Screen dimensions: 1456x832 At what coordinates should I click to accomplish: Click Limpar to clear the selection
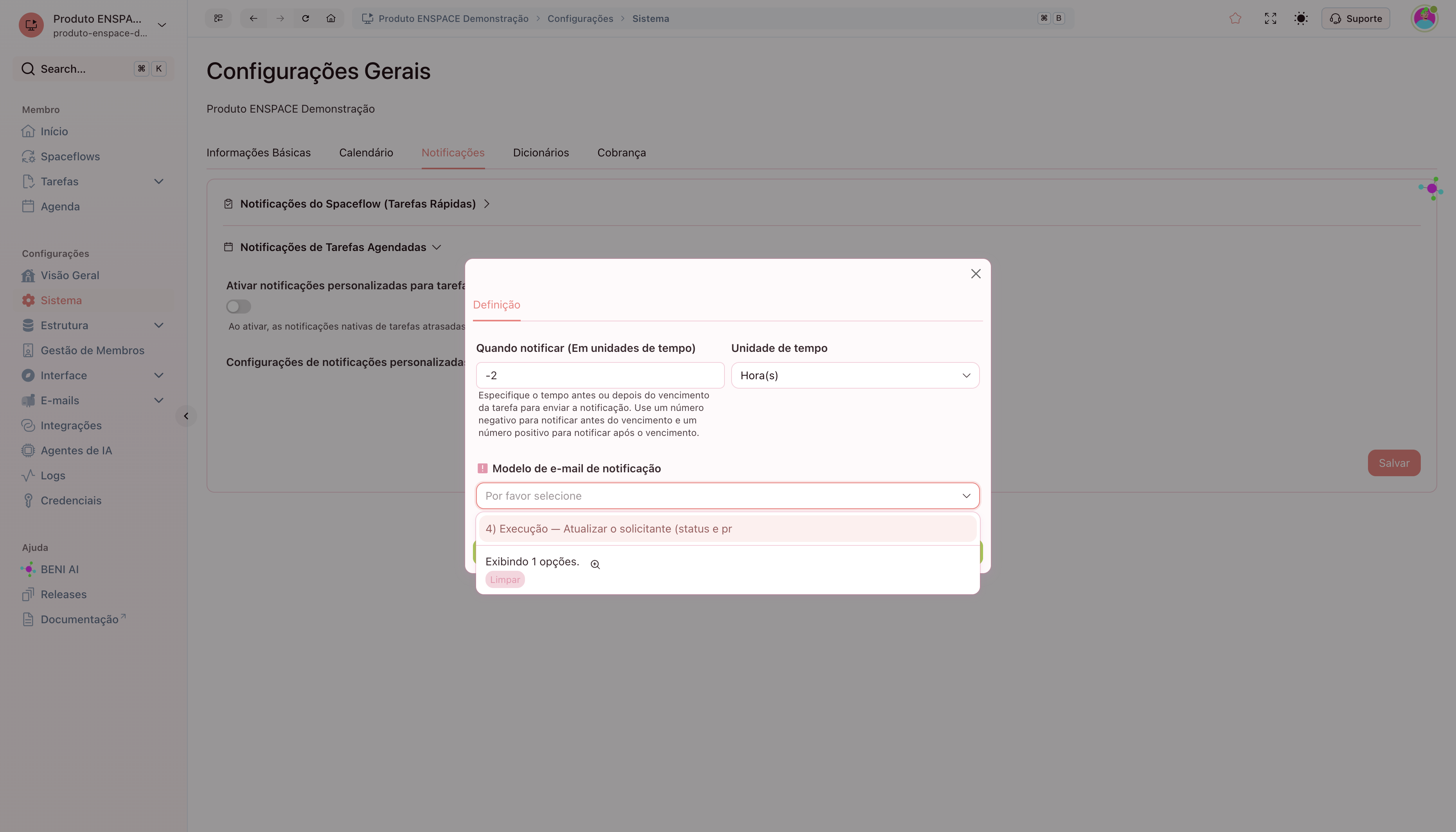pos(505,579)
